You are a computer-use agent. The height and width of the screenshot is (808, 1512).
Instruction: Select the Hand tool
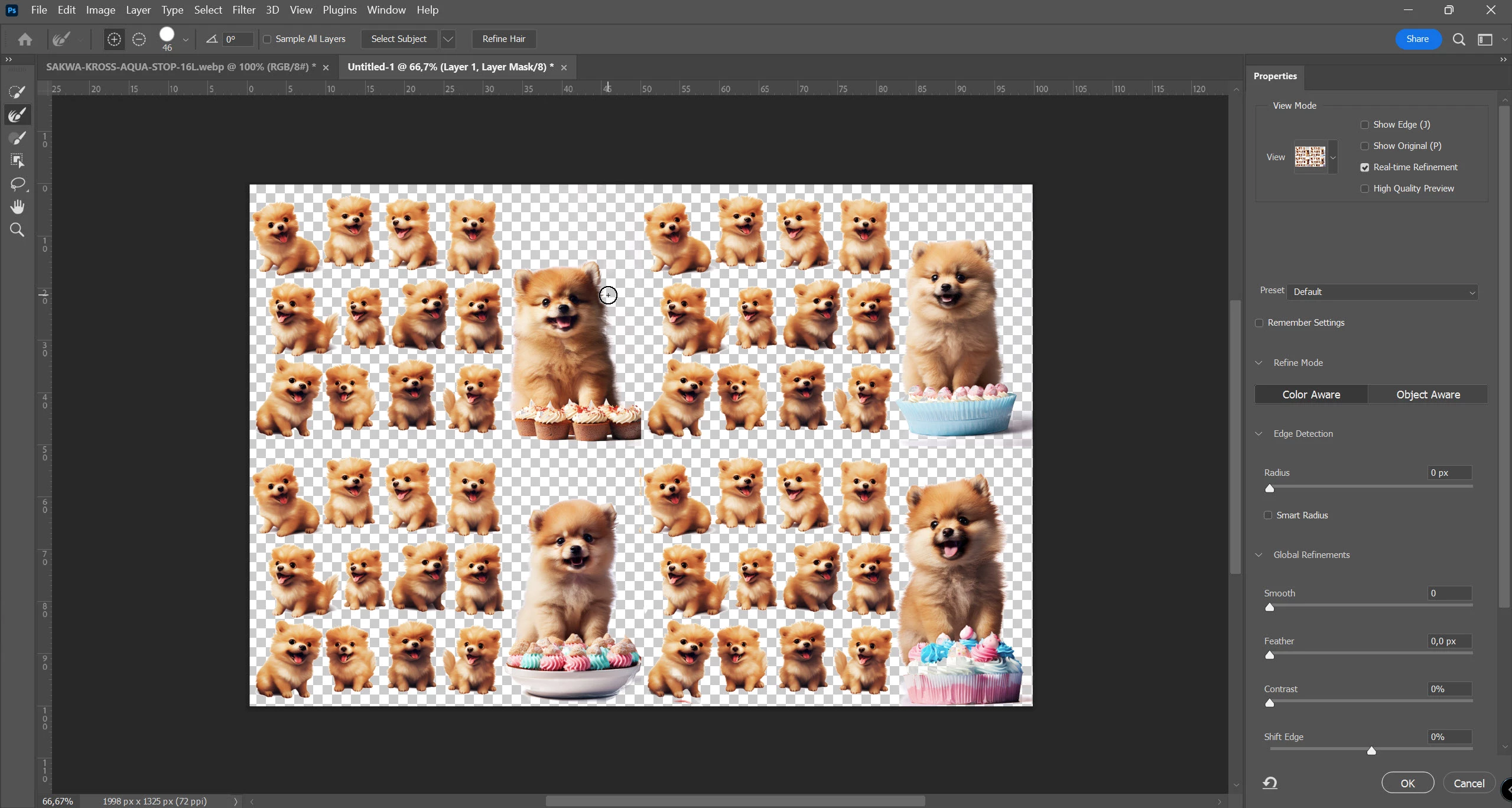click(17, 207)
